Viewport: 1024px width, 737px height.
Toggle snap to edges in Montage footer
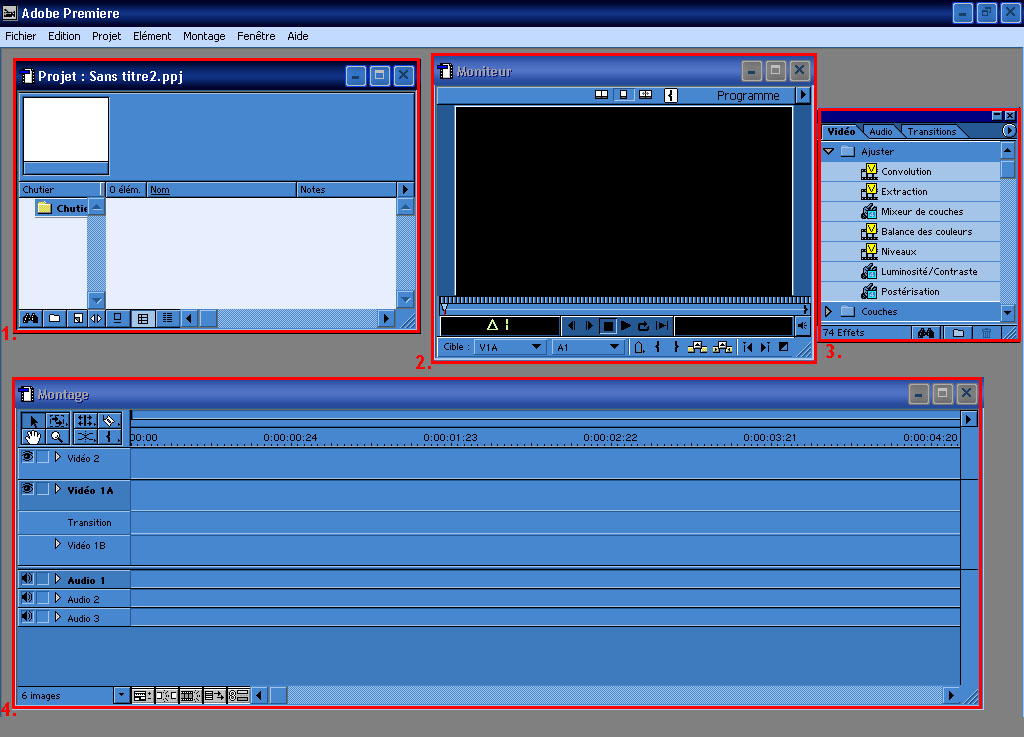(x=166, y=696)
